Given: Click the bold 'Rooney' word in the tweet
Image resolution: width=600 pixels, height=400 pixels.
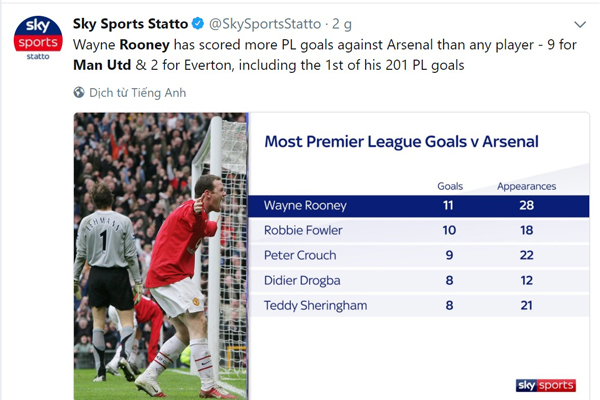Looking at the screenshot, I should [145, 45].
